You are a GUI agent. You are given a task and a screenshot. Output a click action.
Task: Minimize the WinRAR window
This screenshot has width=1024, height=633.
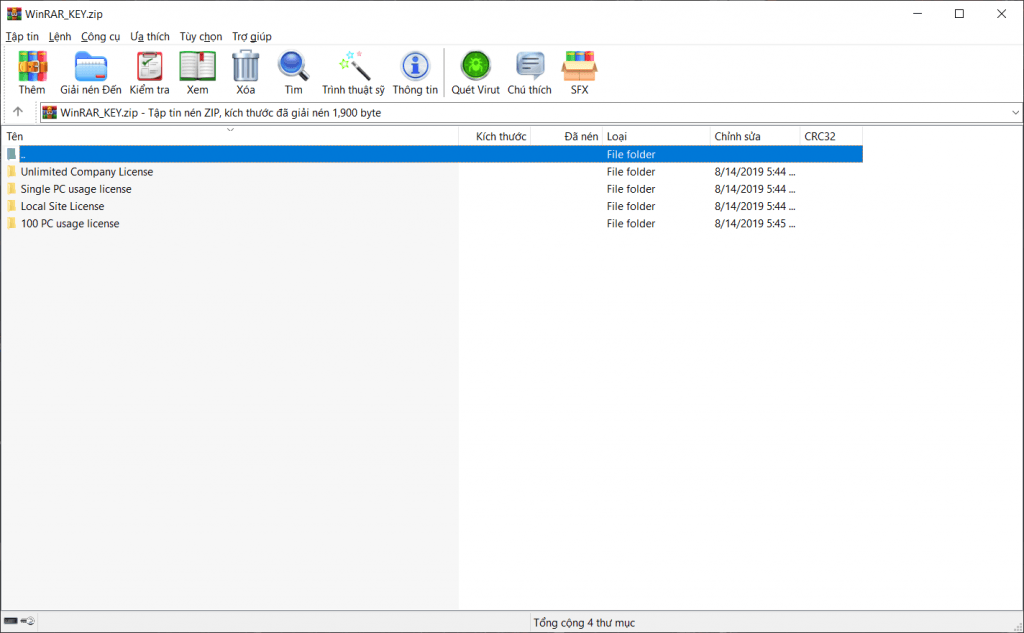(917, 14)
